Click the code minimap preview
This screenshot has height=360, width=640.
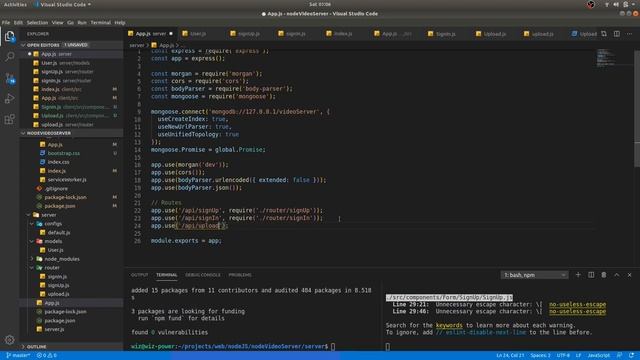[x=606, y=58]
